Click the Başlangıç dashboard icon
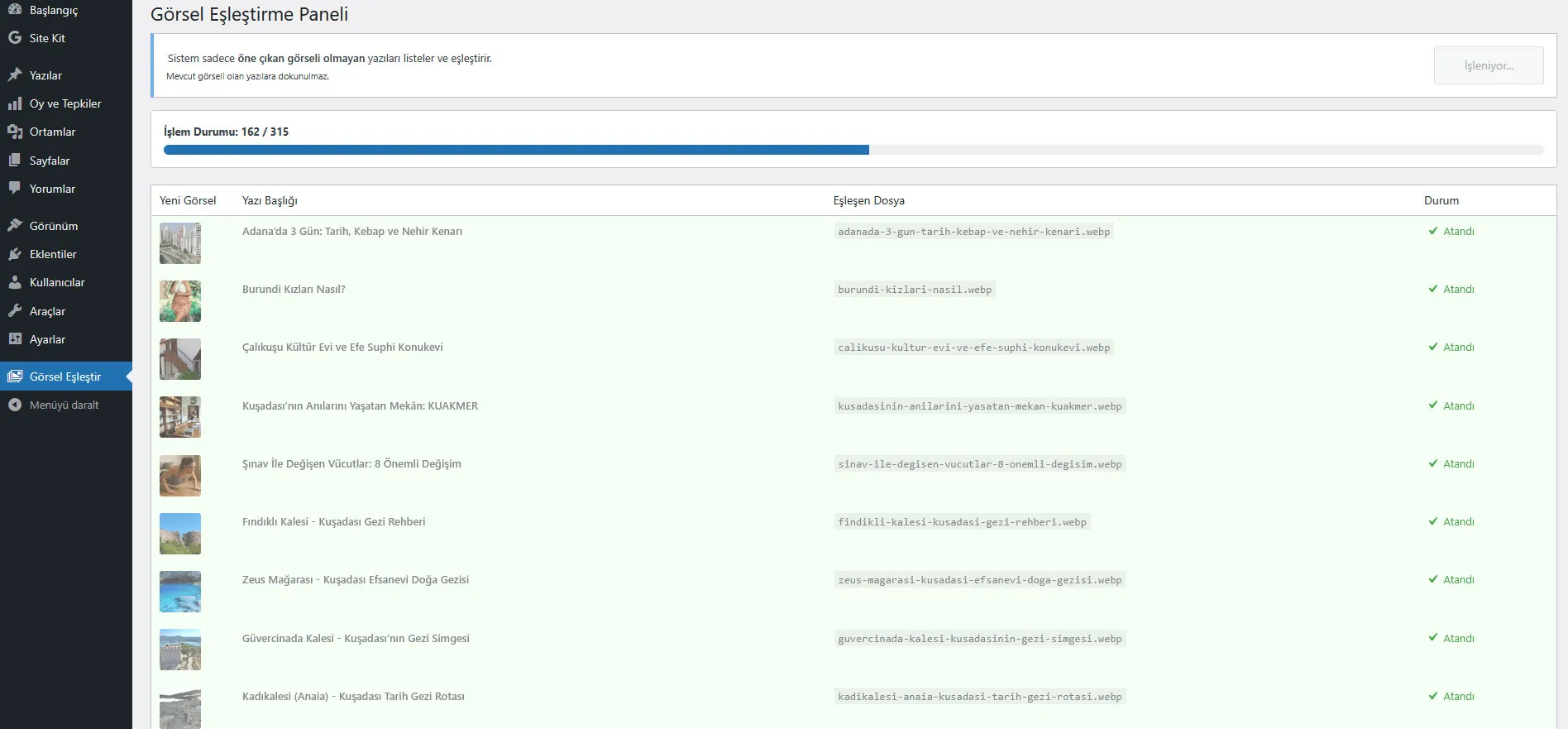Viewport: 1568px width, 729px height. pyautogui.click(x=15, y=10)
